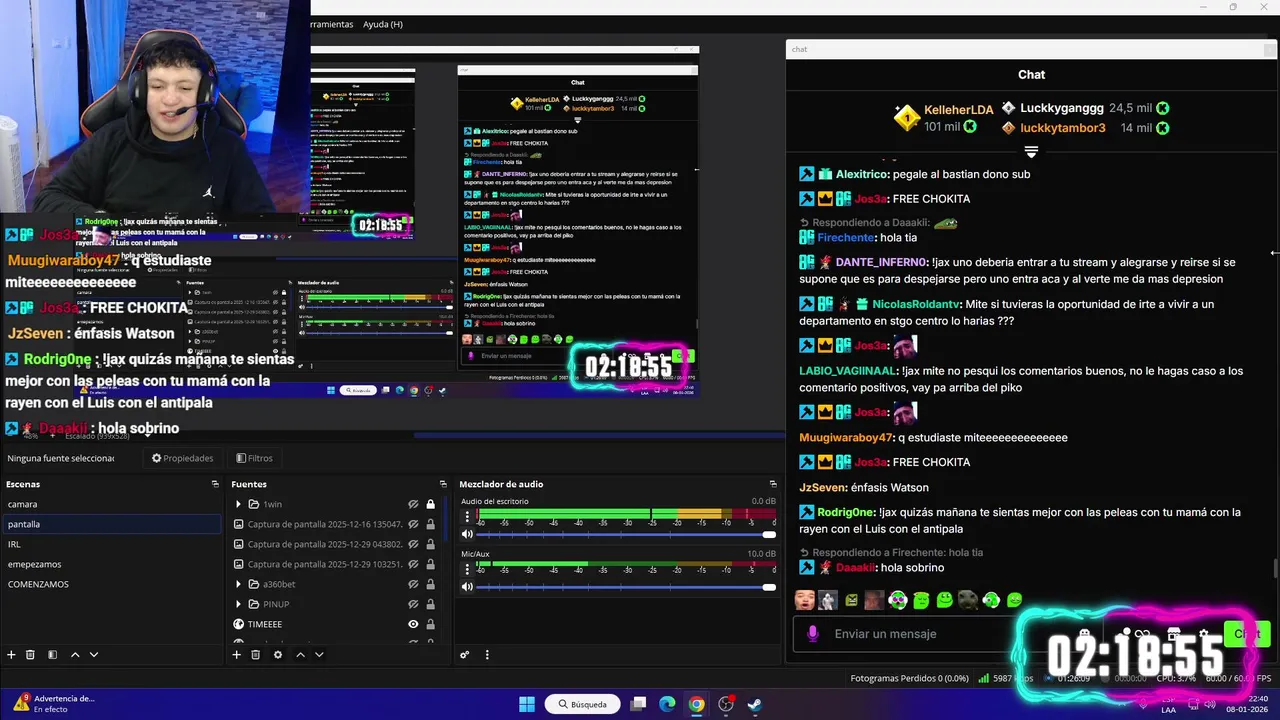Image resolution: width=1280 pixels, height=720 pixels.
Task: Move source up arrow in Fuentes
Action: click(x=300, y=655)
